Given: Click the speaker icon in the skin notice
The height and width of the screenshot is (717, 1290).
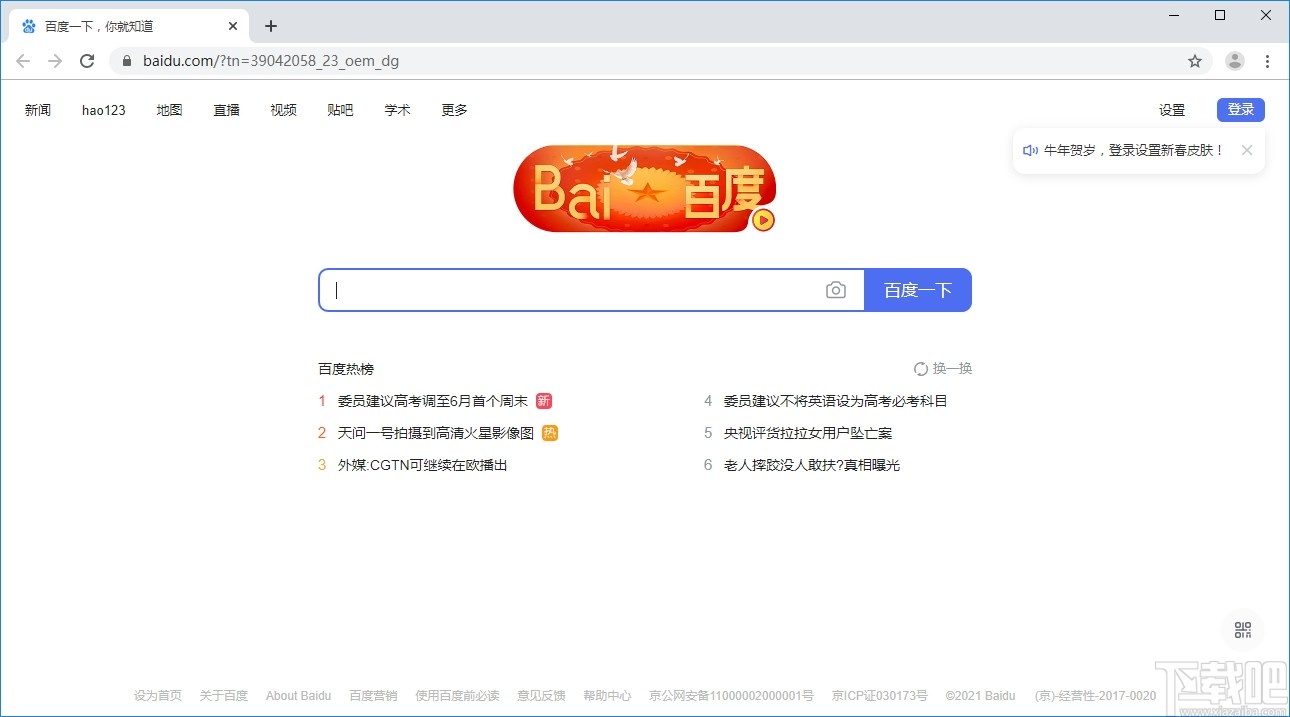Looking at the screenshot, I should click(x=1031, y=150).
